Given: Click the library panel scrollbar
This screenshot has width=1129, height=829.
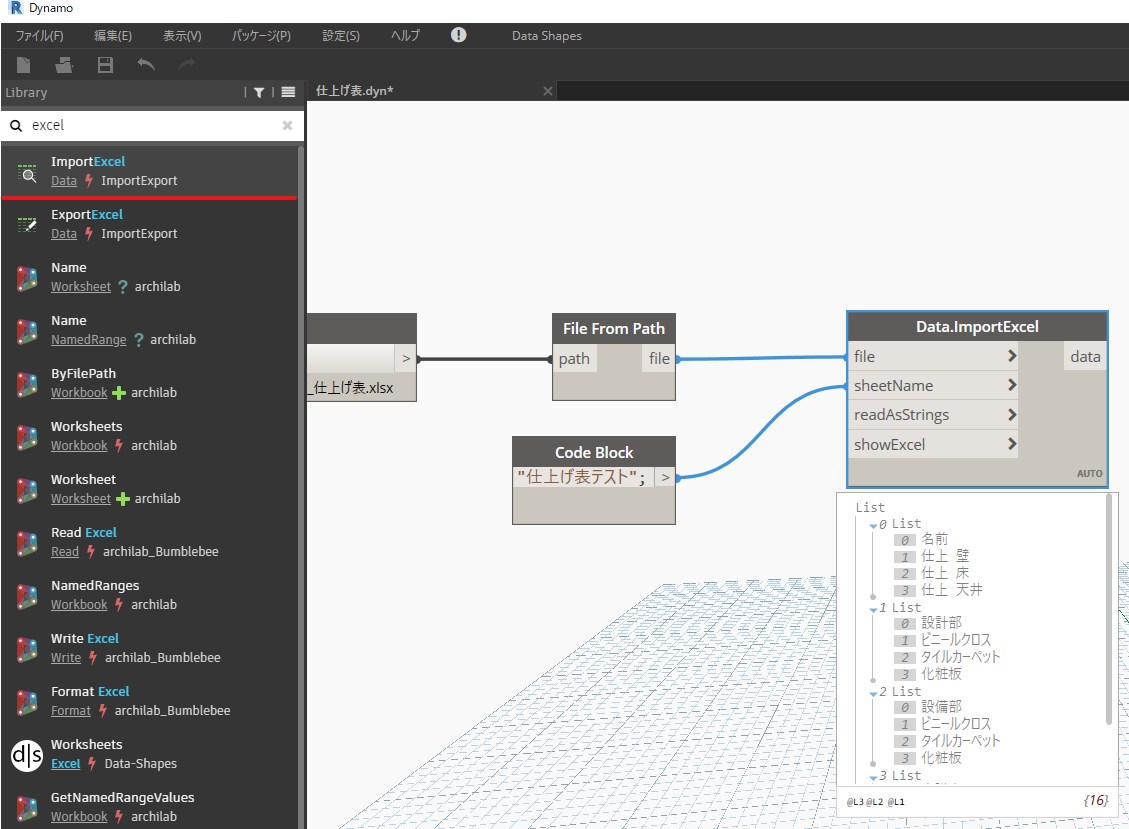Looking at the screenshot, I should click(x=300, y=488).
